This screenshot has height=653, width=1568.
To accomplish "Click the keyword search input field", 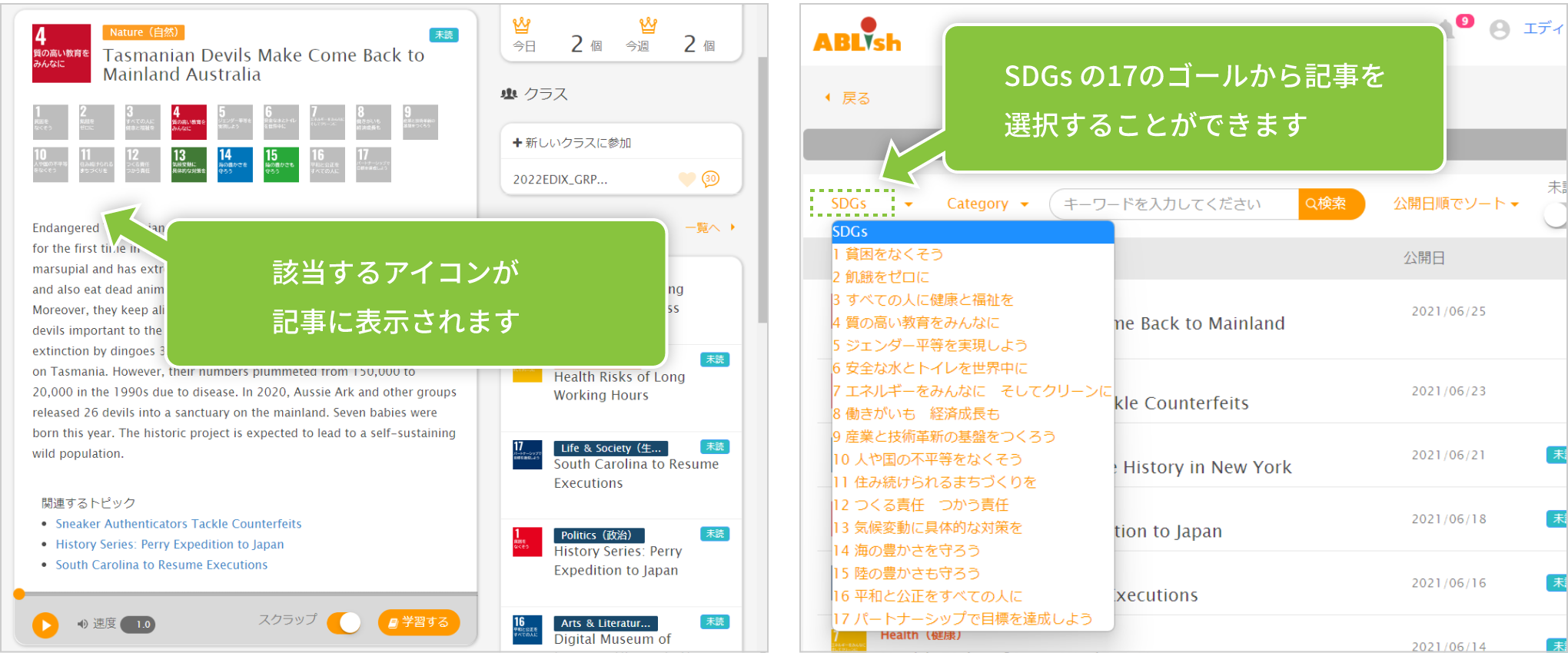I will (x=1174, y=204).
